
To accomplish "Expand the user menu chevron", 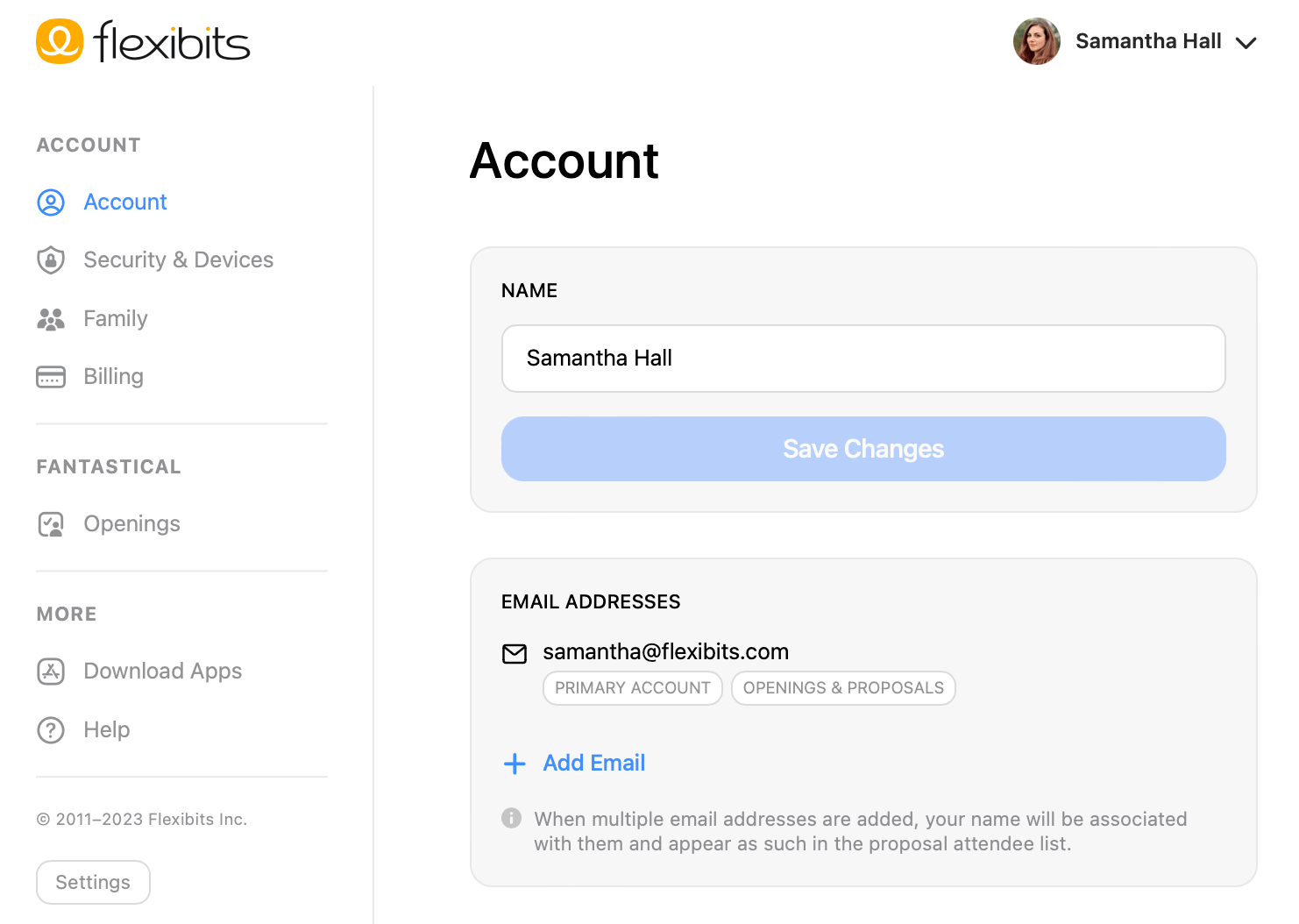I will 1246,42.
